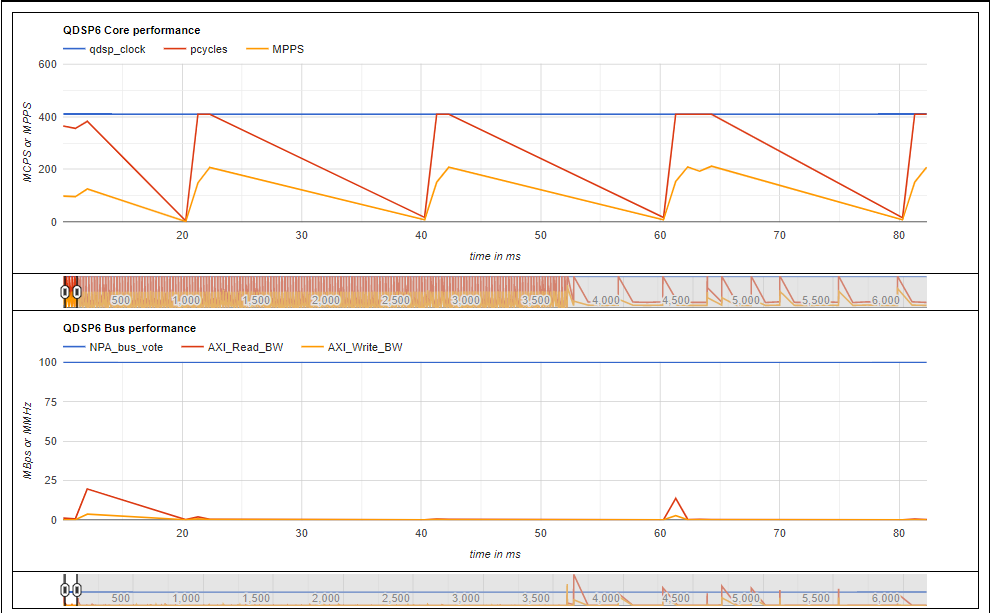Click the pcycles legend entry
This screenshot has width=990, height=613.
coord(196,49)
